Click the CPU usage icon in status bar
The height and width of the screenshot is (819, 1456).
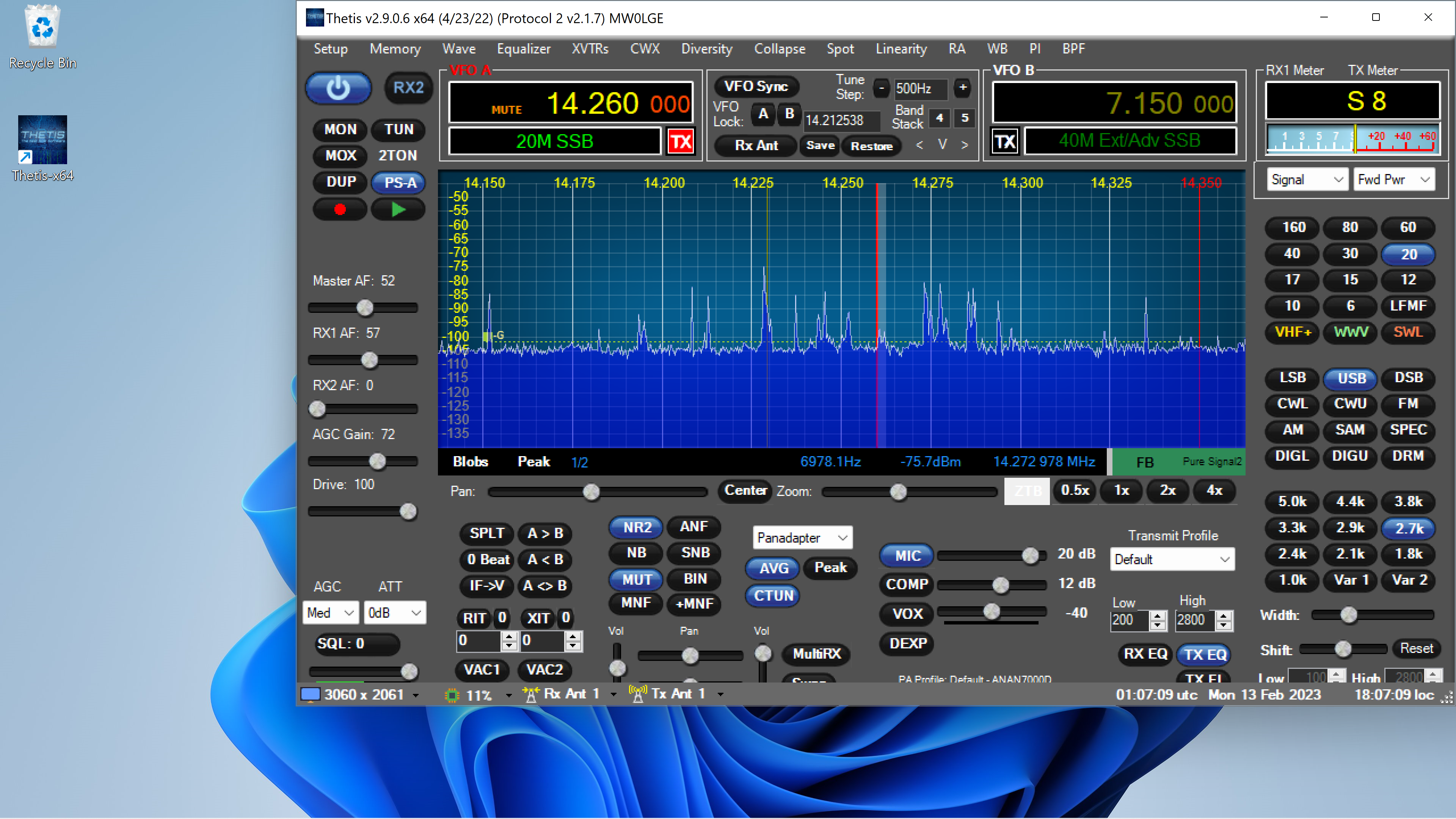pos(452,695)
